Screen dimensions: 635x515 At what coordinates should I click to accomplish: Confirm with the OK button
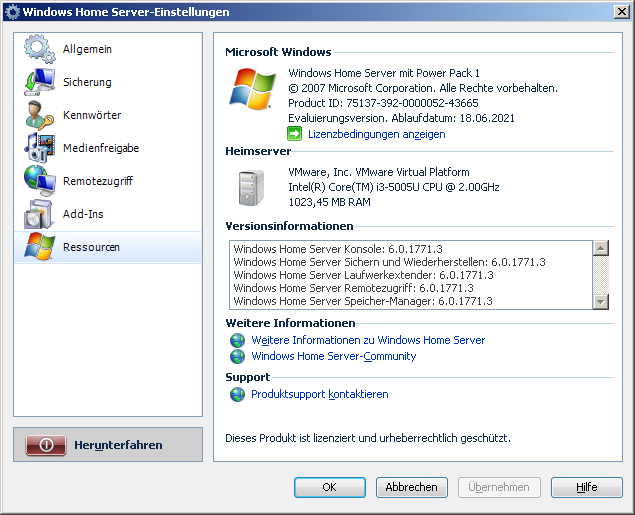tap(330, 487)
